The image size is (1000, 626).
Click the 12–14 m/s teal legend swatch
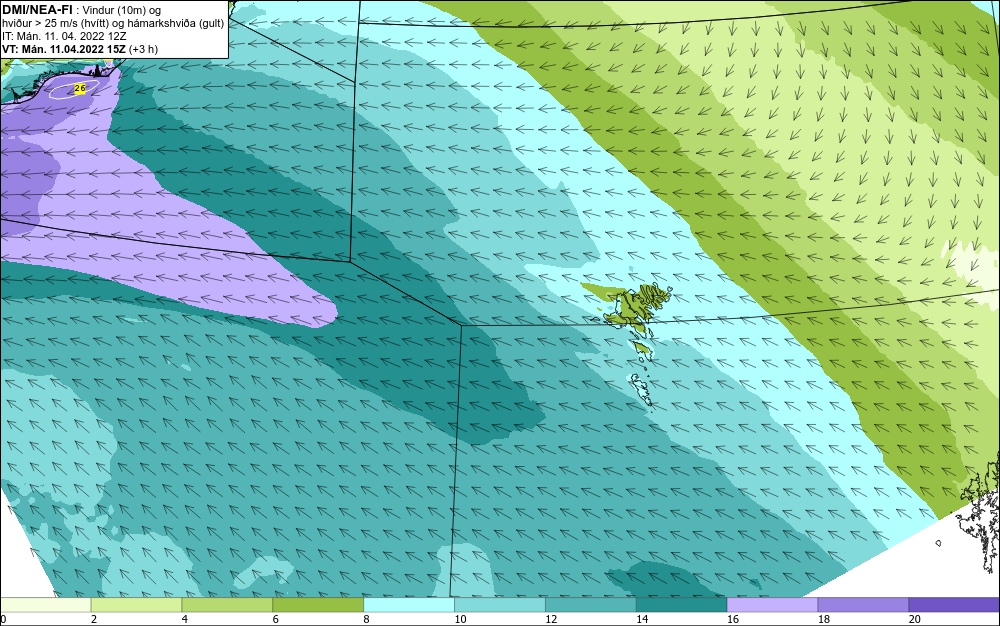(591, 604)
